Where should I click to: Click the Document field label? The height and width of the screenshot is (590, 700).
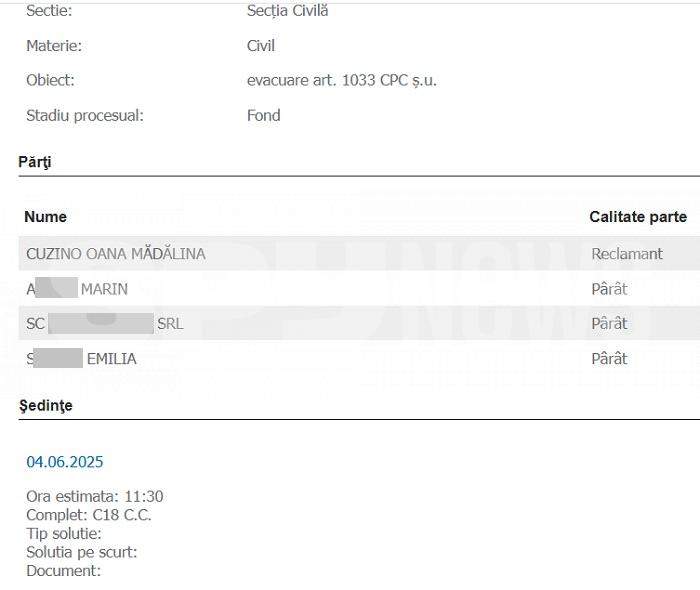(x=63, y=571)
